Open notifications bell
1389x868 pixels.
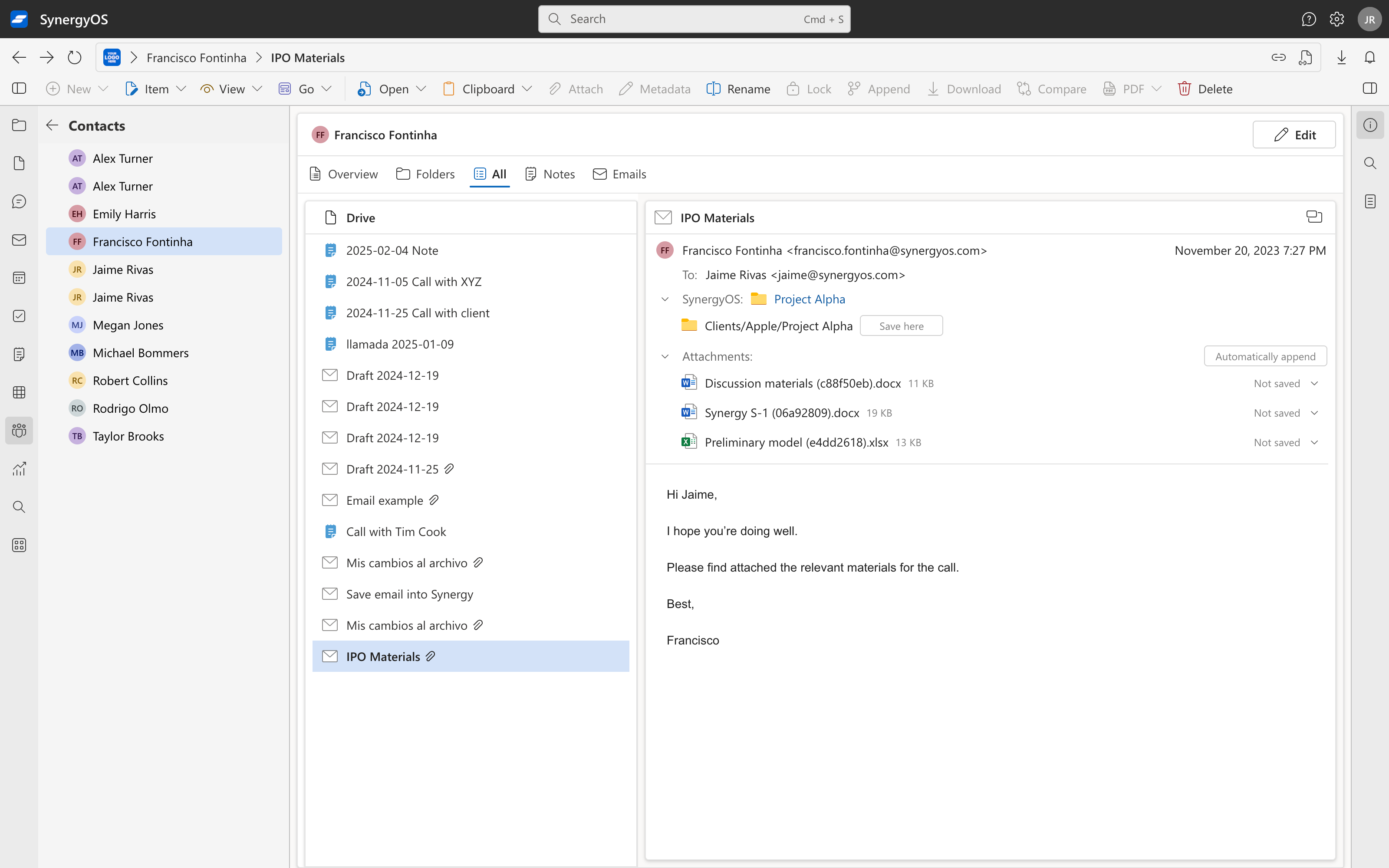point(1369,57)
